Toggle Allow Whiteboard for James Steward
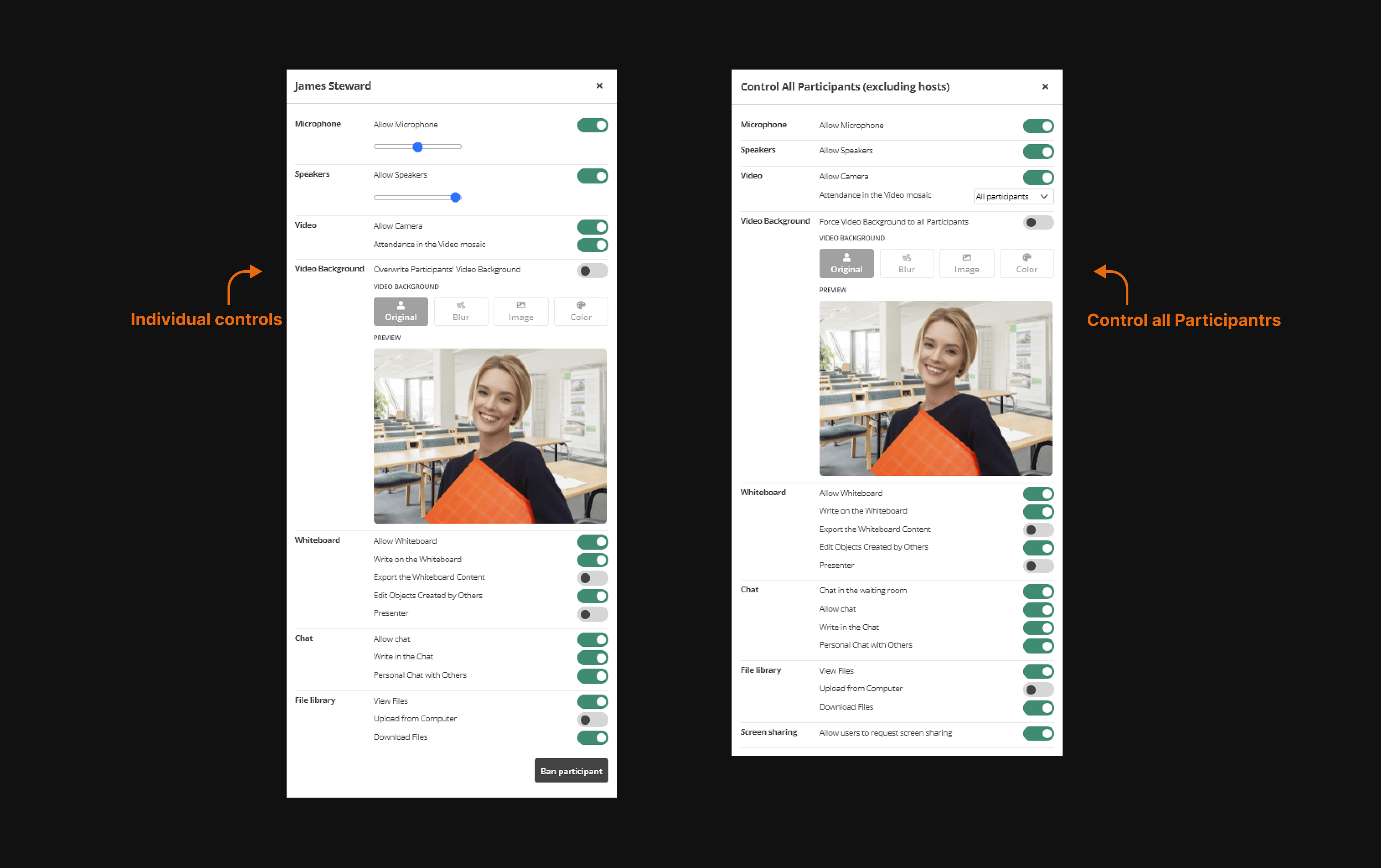This screenshot has width=1381, height=868. point(592,542)
